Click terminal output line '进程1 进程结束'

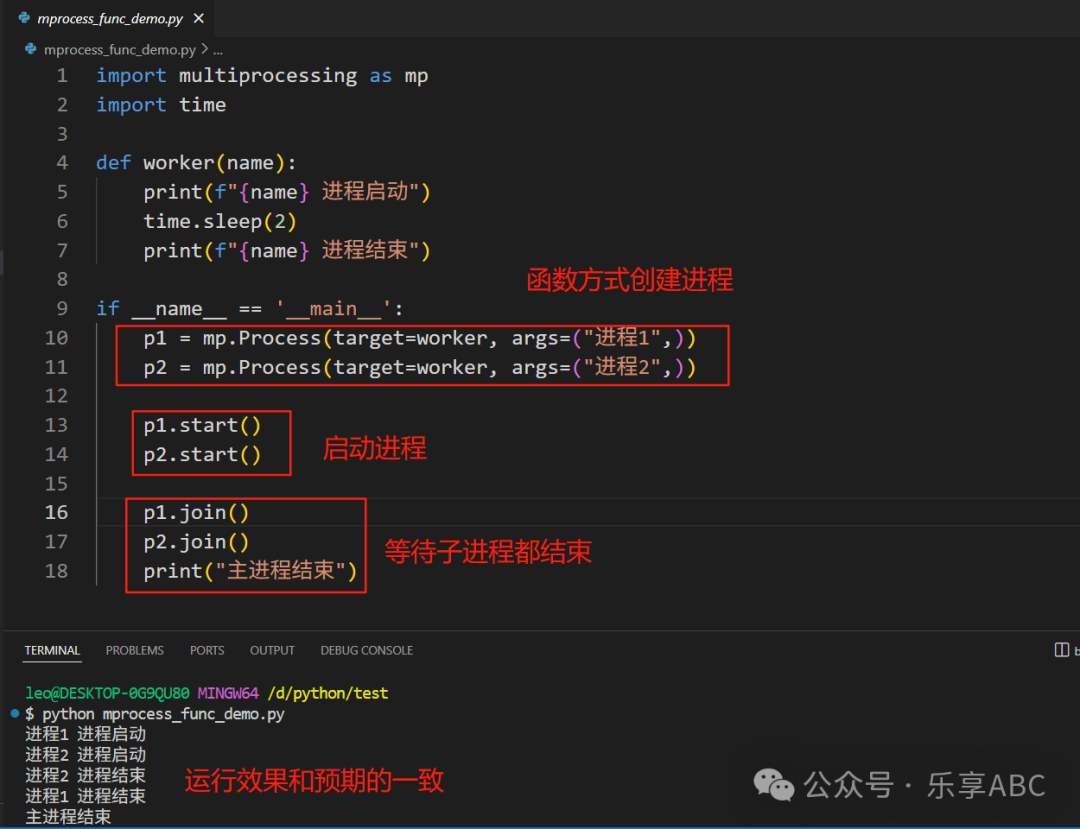85,796
